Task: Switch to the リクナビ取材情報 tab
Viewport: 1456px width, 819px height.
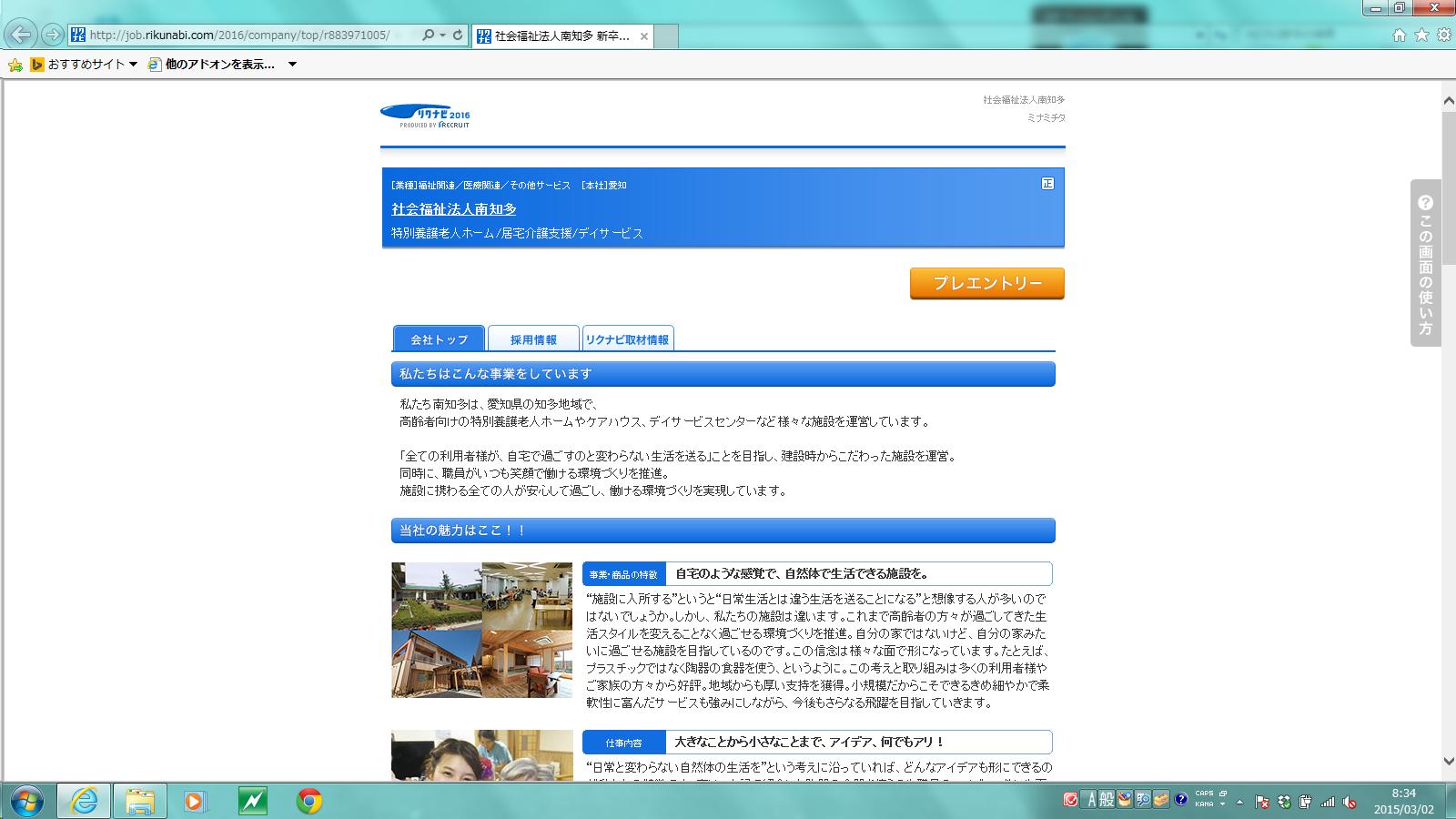Action: coord(628,339)
